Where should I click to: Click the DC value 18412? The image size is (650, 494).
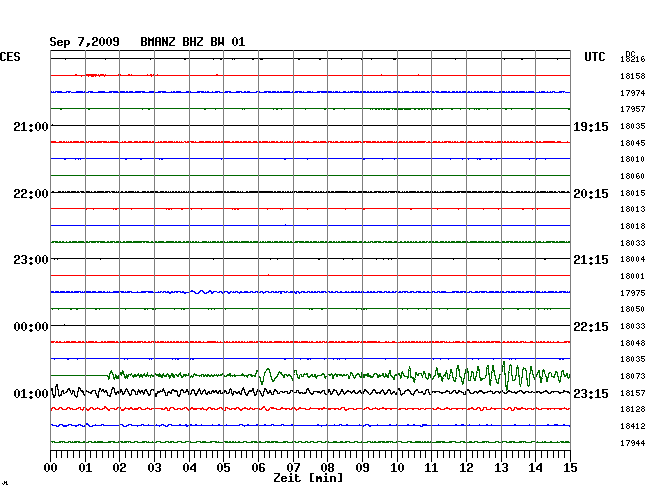(633, 426)
